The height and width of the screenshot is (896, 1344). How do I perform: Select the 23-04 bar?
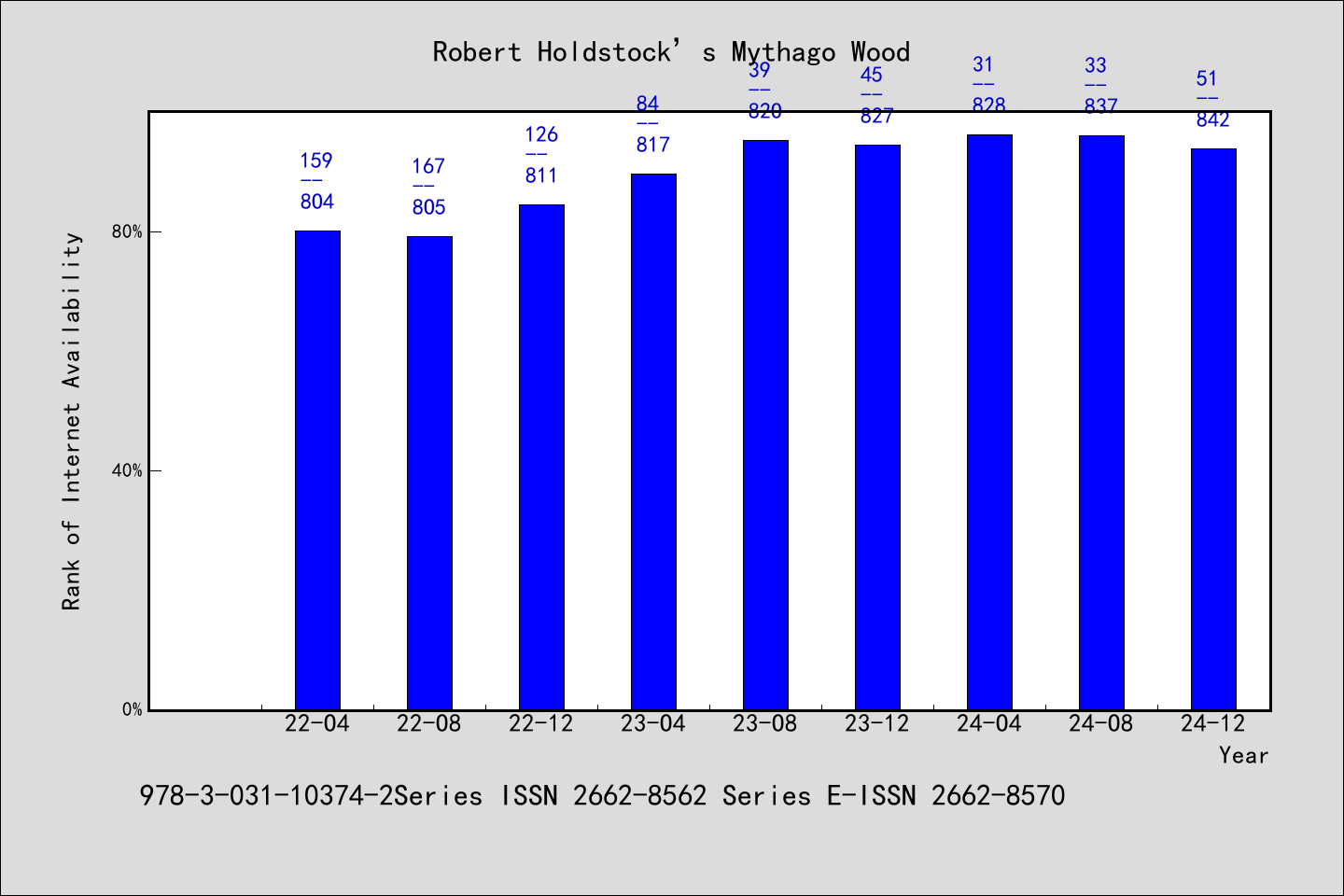tap(653, 441)
